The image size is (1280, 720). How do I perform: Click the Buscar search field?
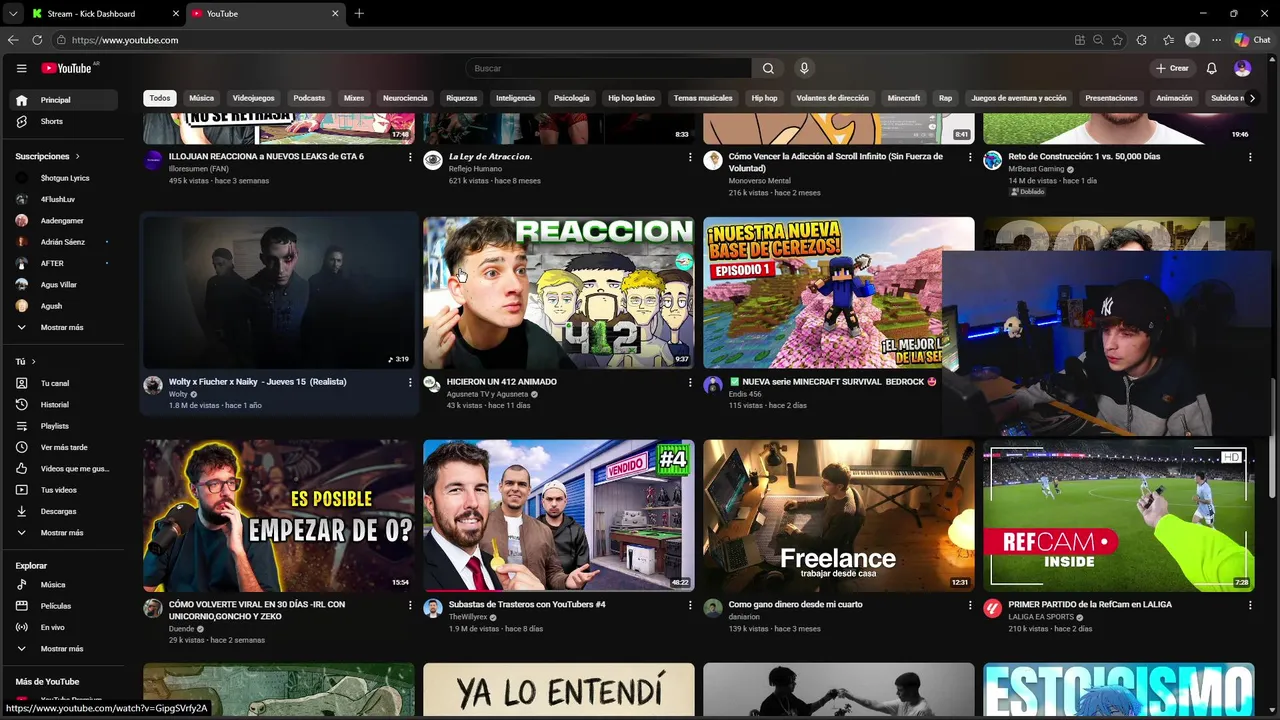pos(608,68)
